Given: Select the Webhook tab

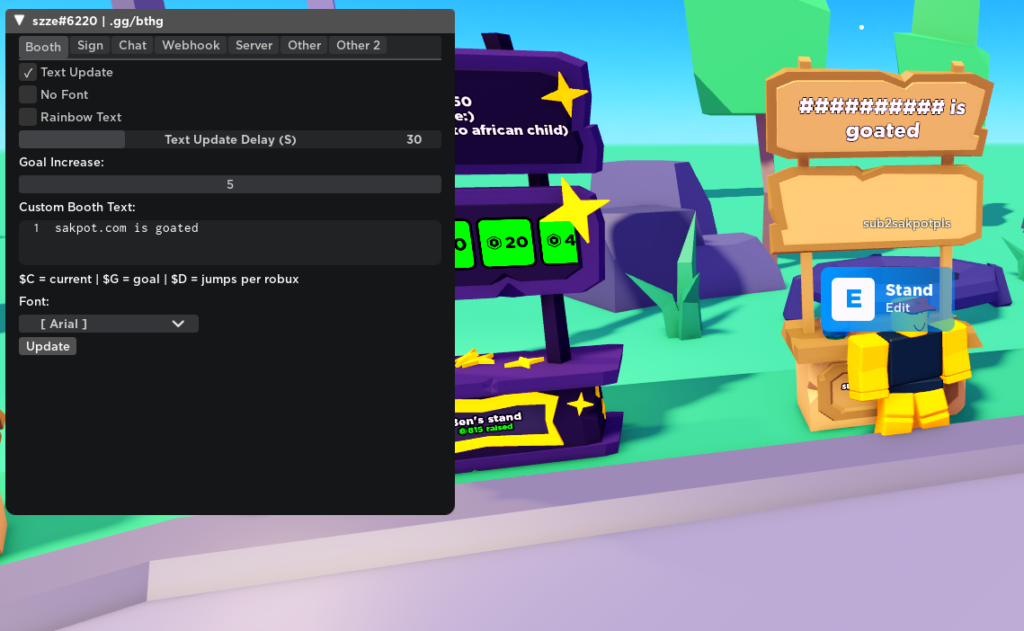Looking at the screenshot, I should tap(191, 45).
